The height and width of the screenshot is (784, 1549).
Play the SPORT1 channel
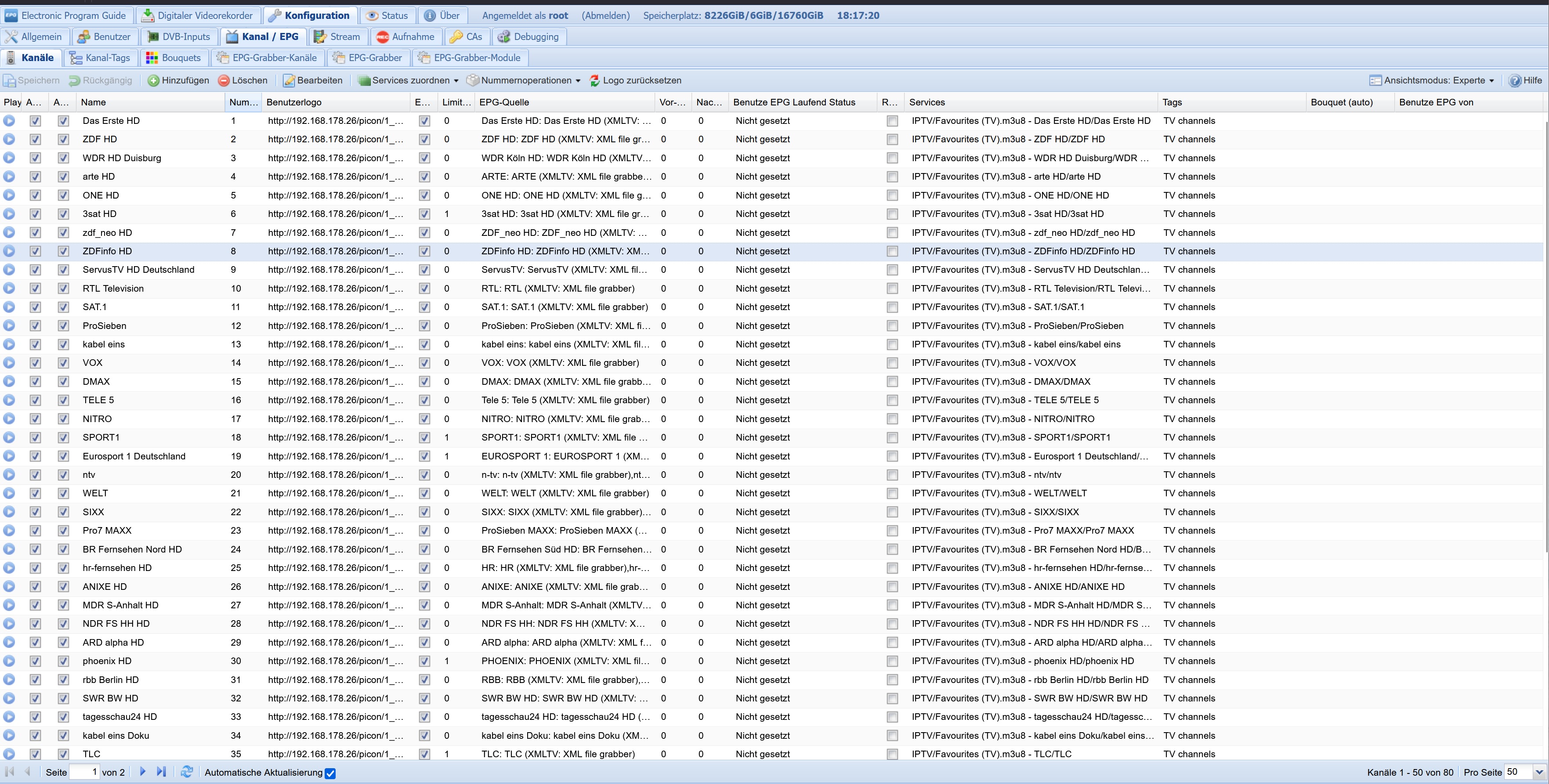coord(9,438)
